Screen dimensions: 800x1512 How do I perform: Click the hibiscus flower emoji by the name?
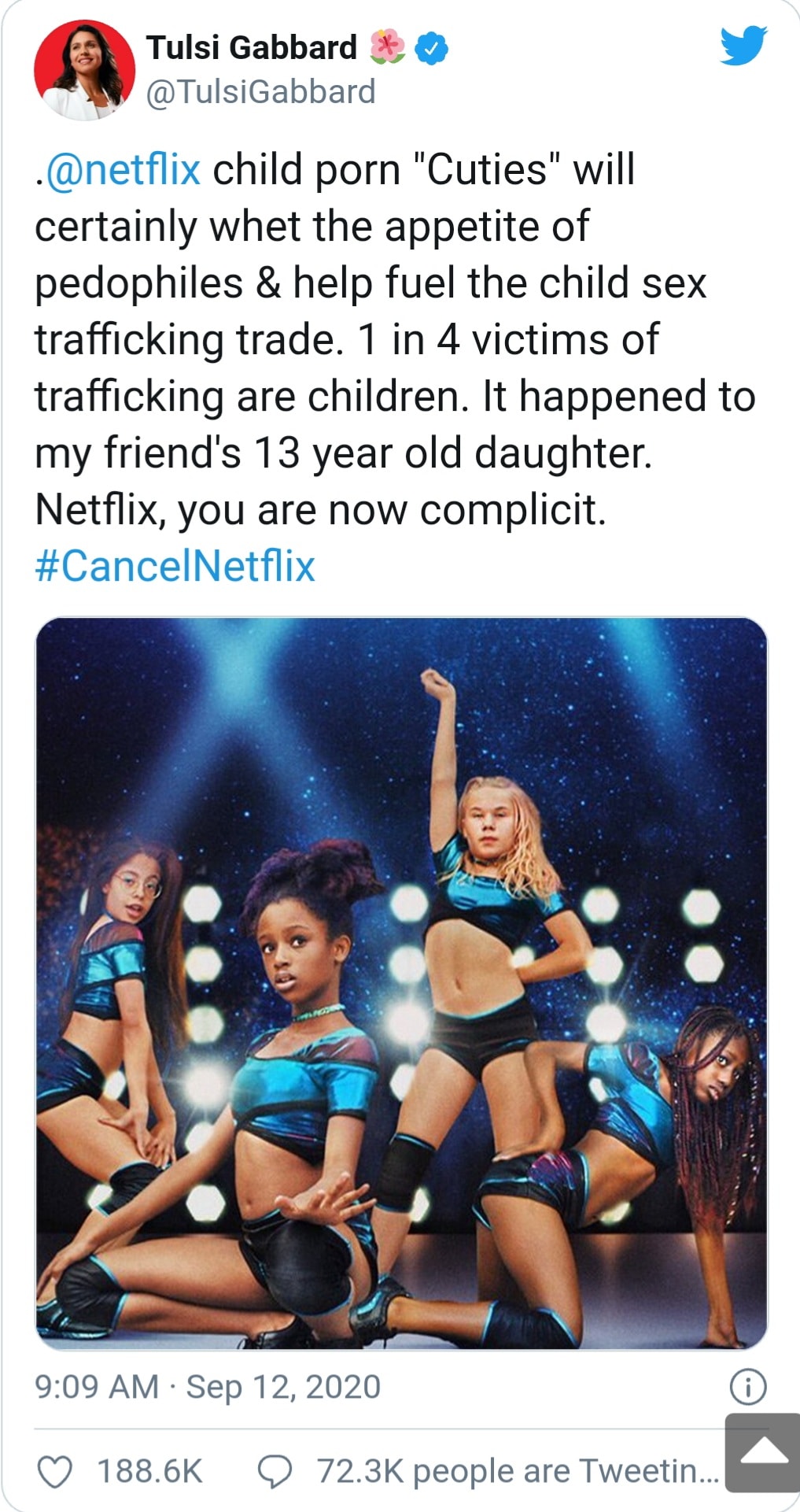point(387,47)
